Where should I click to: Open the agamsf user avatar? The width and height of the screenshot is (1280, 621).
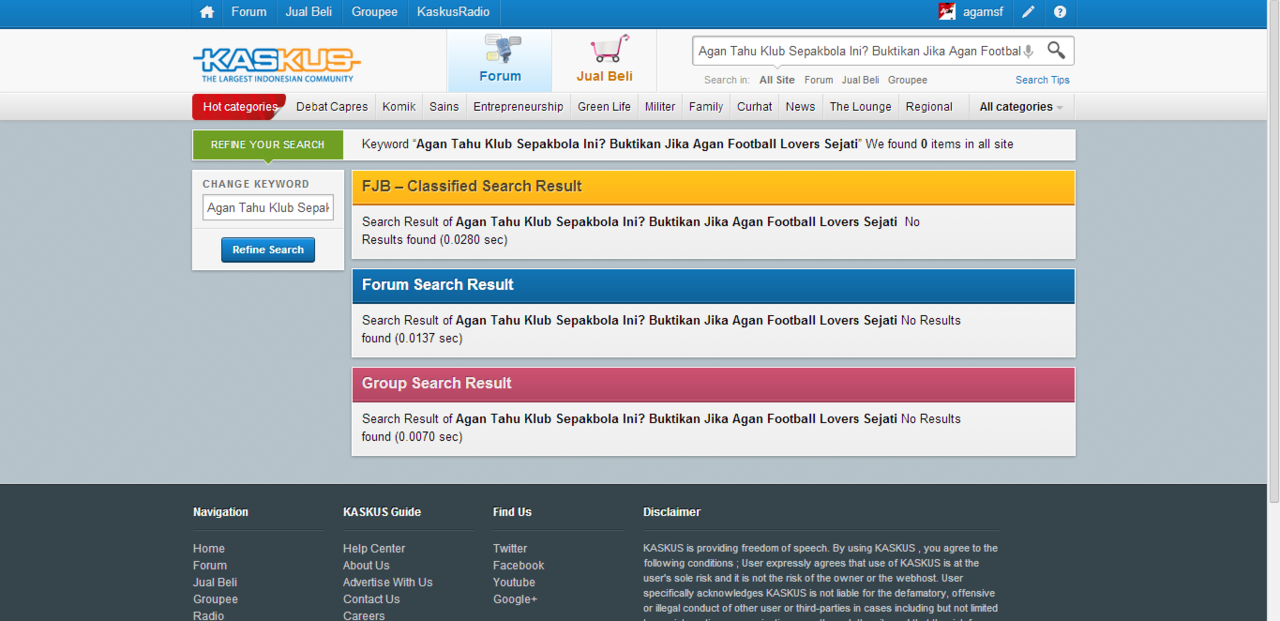tap(947, 12)
